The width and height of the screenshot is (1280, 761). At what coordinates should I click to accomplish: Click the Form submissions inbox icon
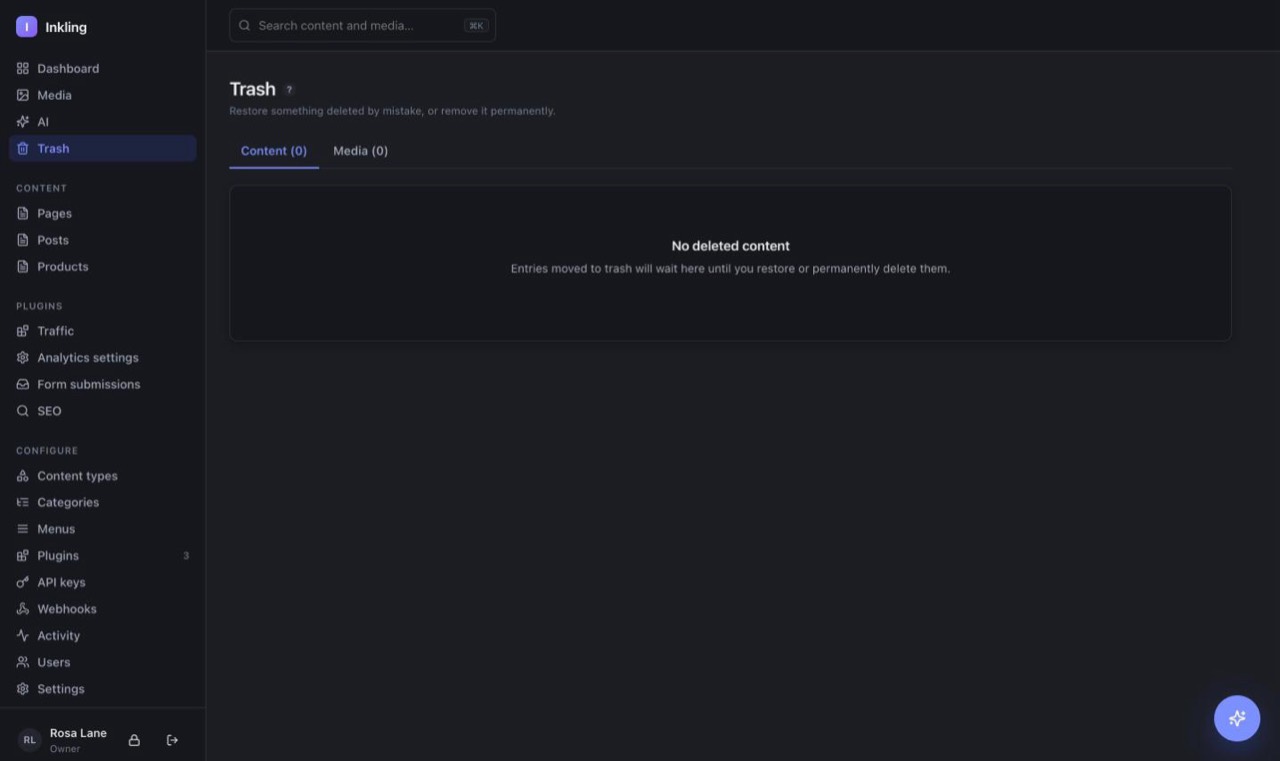tap(23, 384)
